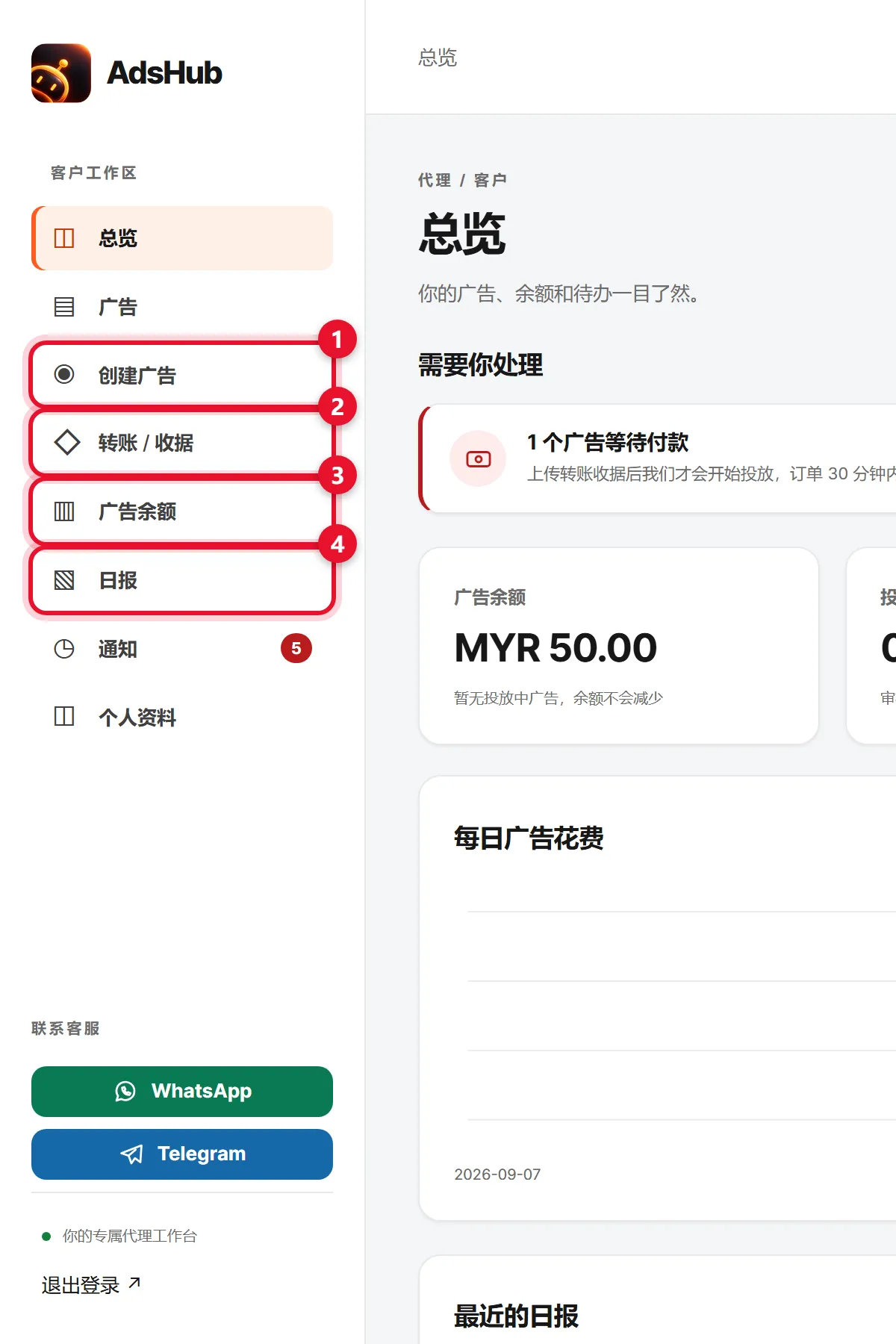The width and height of the screenshot is (896, 1344).
Task: Open 通知 in the sidebar
Action: (x=182, y=649)
